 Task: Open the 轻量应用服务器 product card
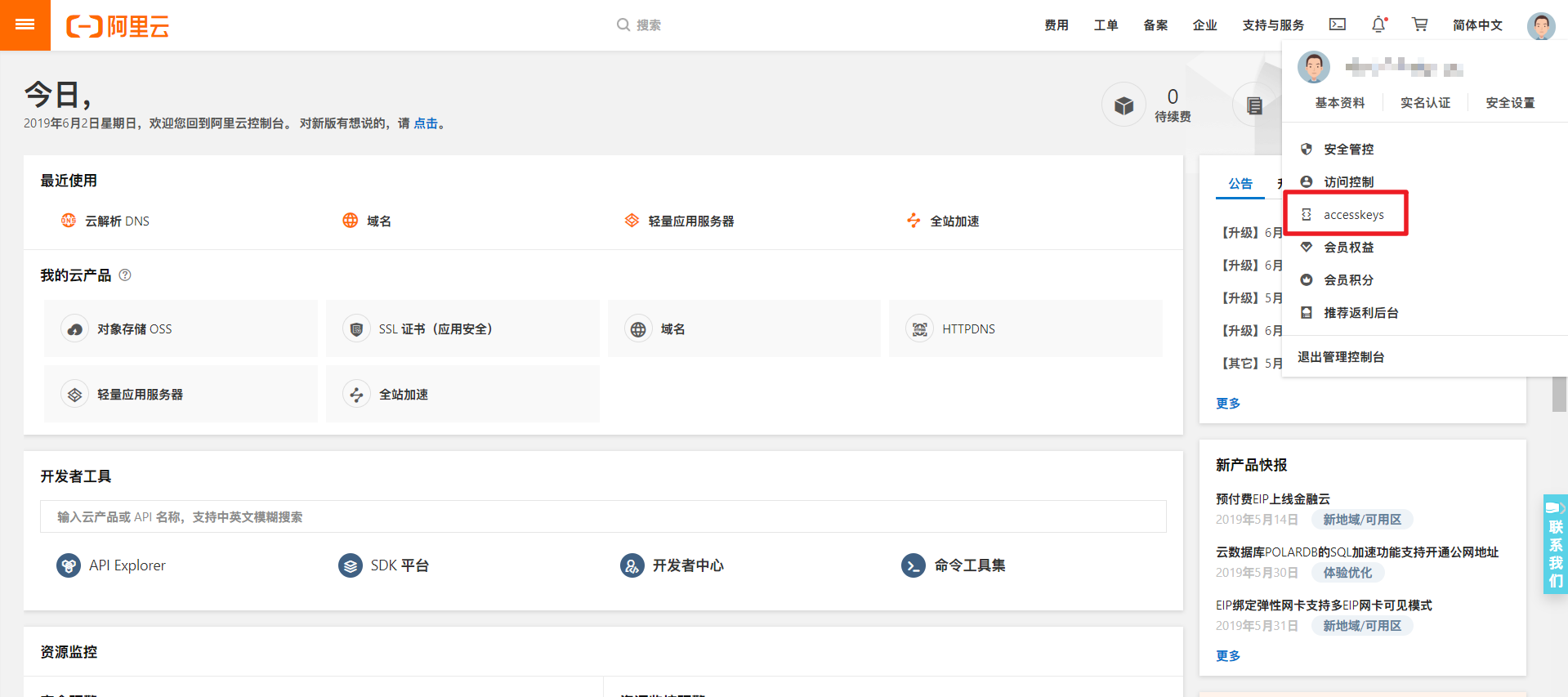click(181, 394)
